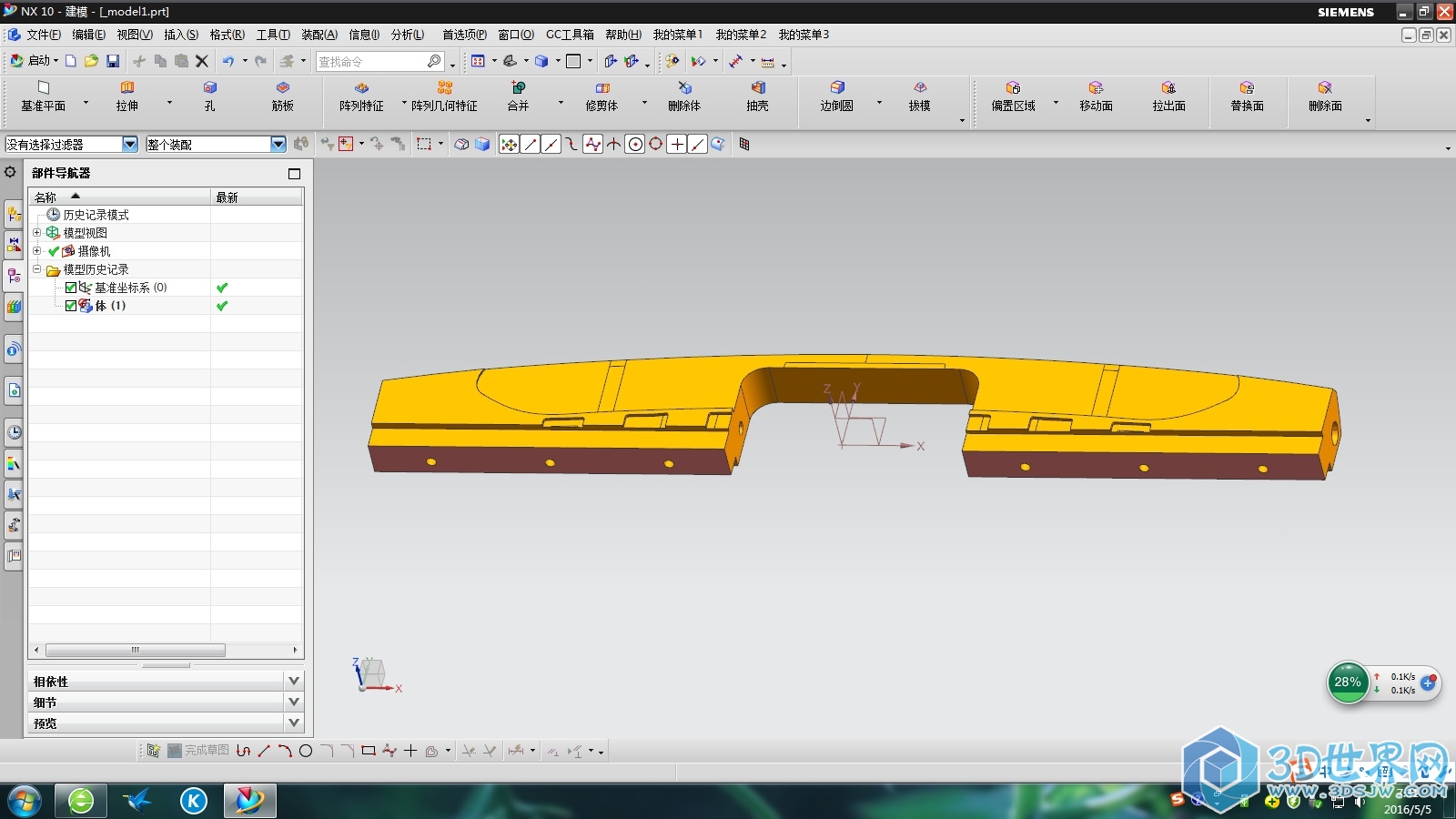
Task: Open the 插入(S) menu
Action: [180, 35]
